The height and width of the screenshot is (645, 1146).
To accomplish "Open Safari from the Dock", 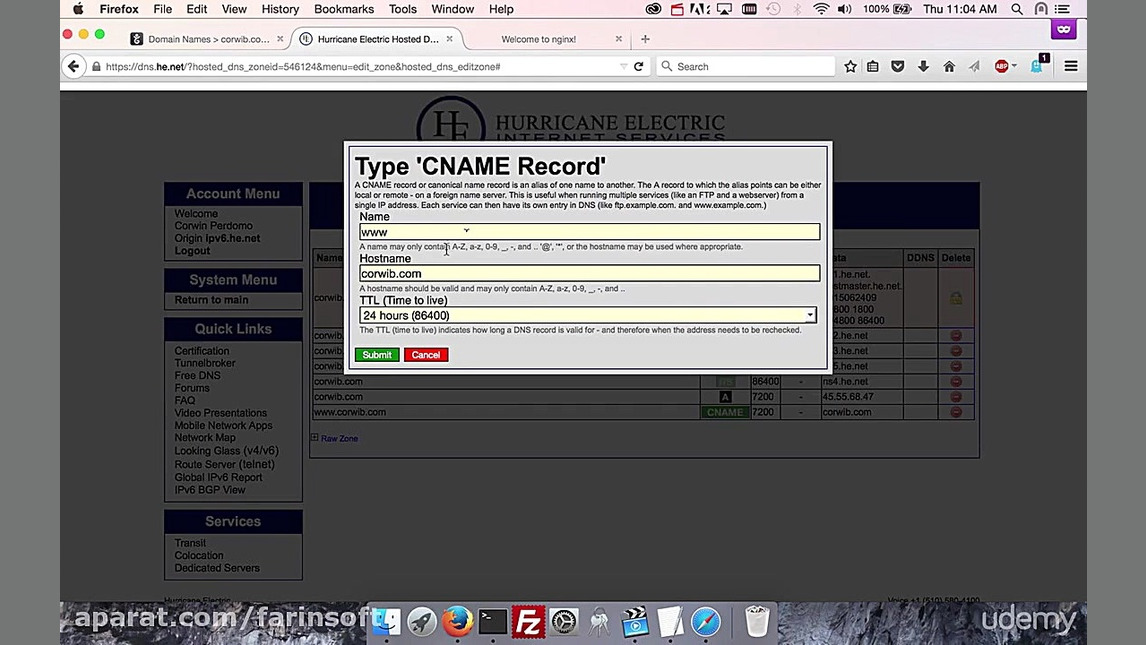I will tap(705, 622).
